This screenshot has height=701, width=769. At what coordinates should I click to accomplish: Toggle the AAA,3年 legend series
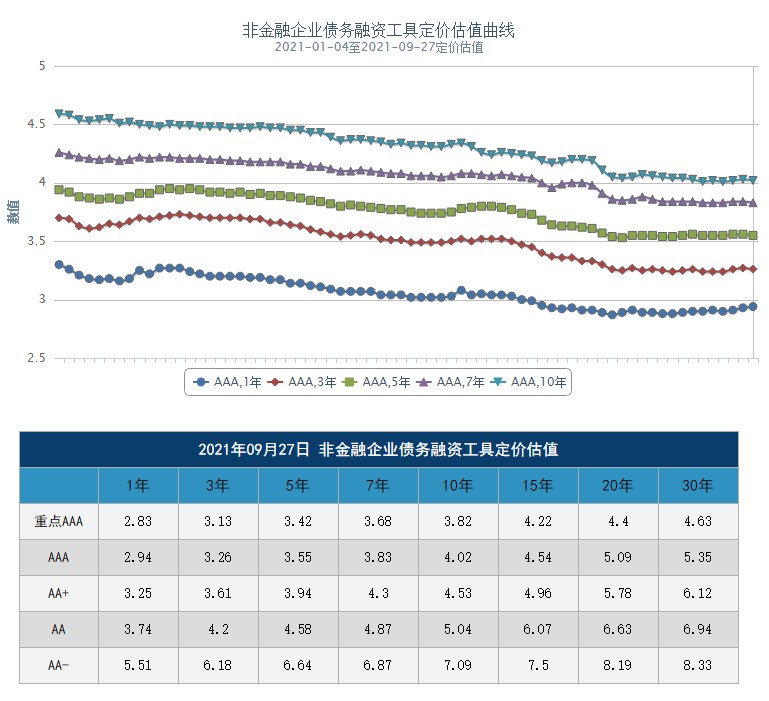tap(301, 381)
